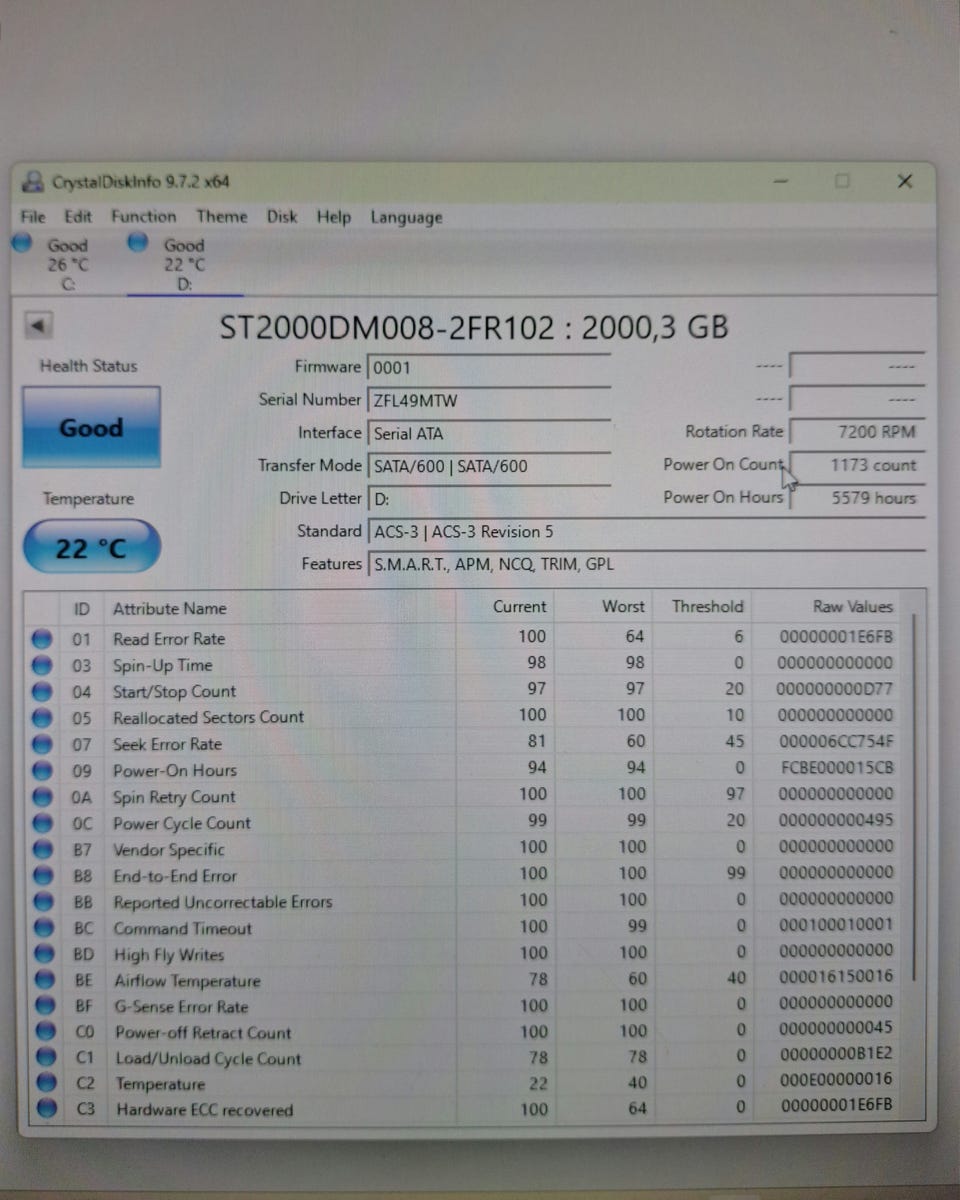Click the Rotation Rate 7200 RPM field
The image size is (960, 1200).
coord(857,432)
